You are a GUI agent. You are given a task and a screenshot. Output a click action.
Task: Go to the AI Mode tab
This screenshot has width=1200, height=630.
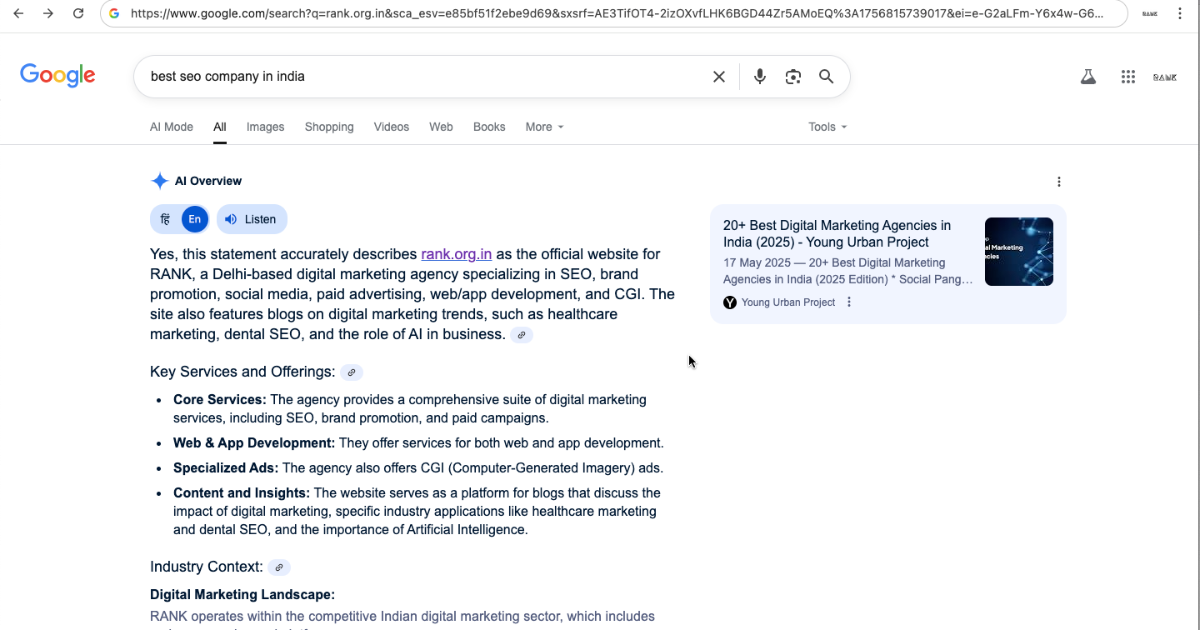[171, 127]
